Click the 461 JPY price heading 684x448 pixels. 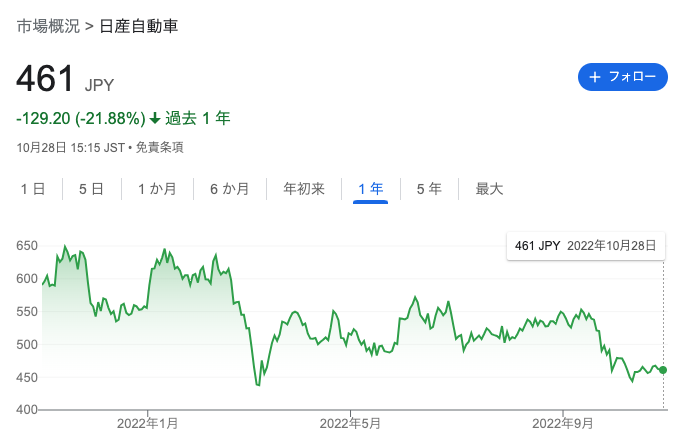(65, 79)
